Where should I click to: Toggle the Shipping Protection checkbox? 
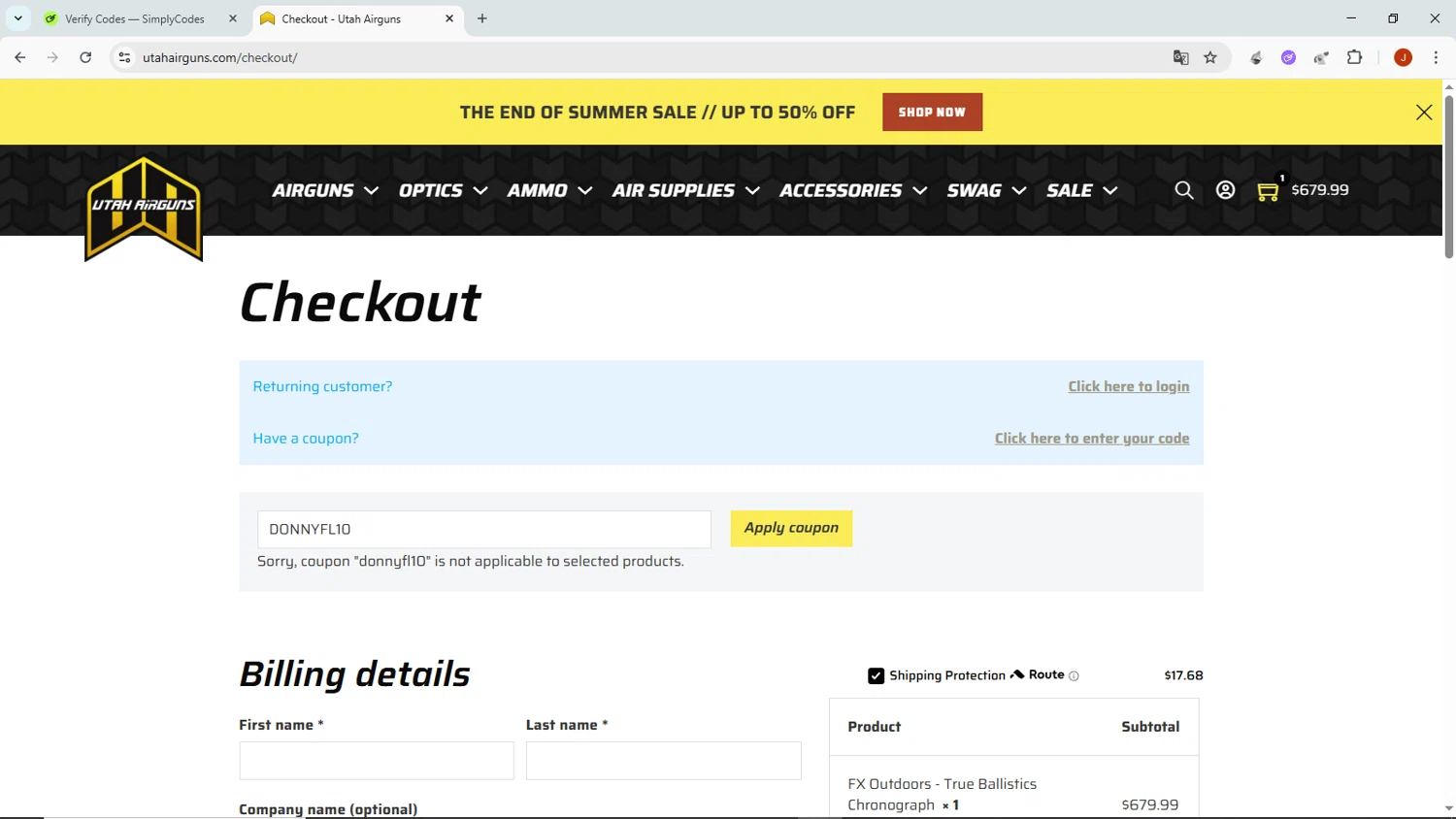[x=876, y=675]
